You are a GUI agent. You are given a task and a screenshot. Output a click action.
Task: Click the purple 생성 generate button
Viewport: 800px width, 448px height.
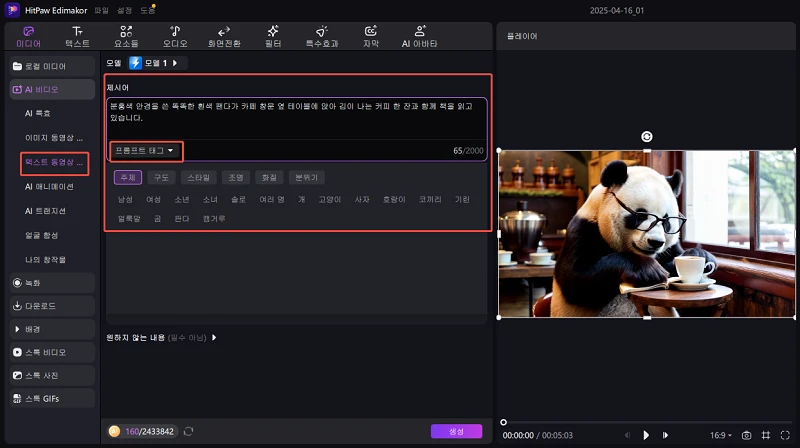[456, 431]
